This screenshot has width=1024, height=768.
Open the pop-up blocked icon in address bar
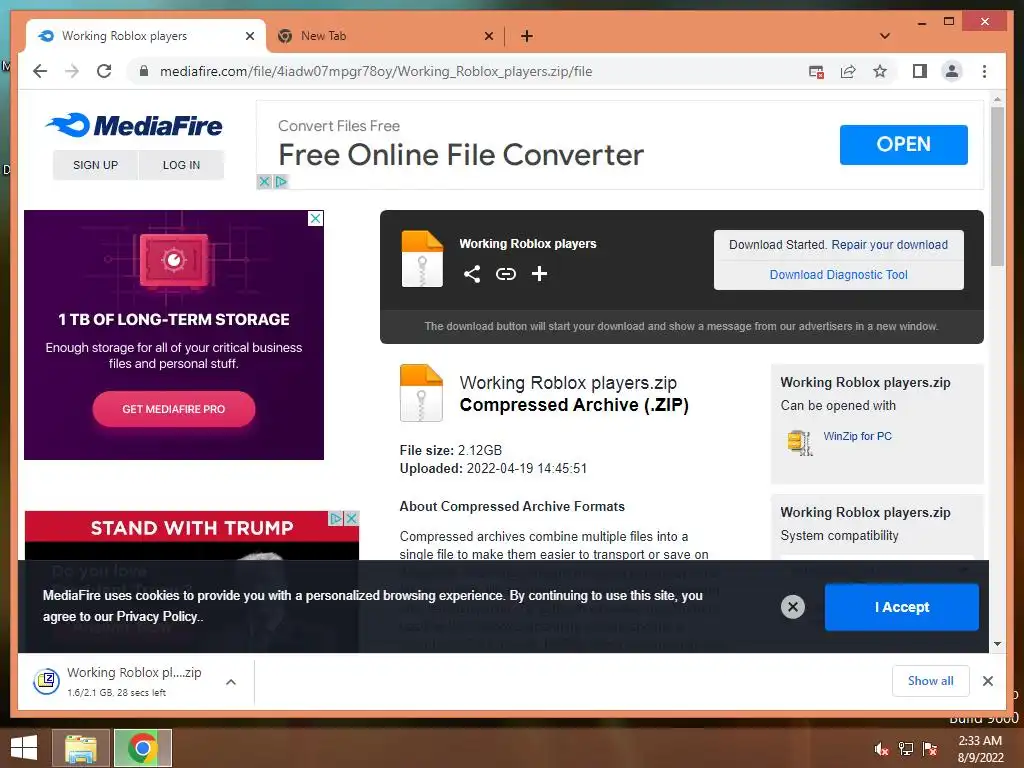click(816, 72)
